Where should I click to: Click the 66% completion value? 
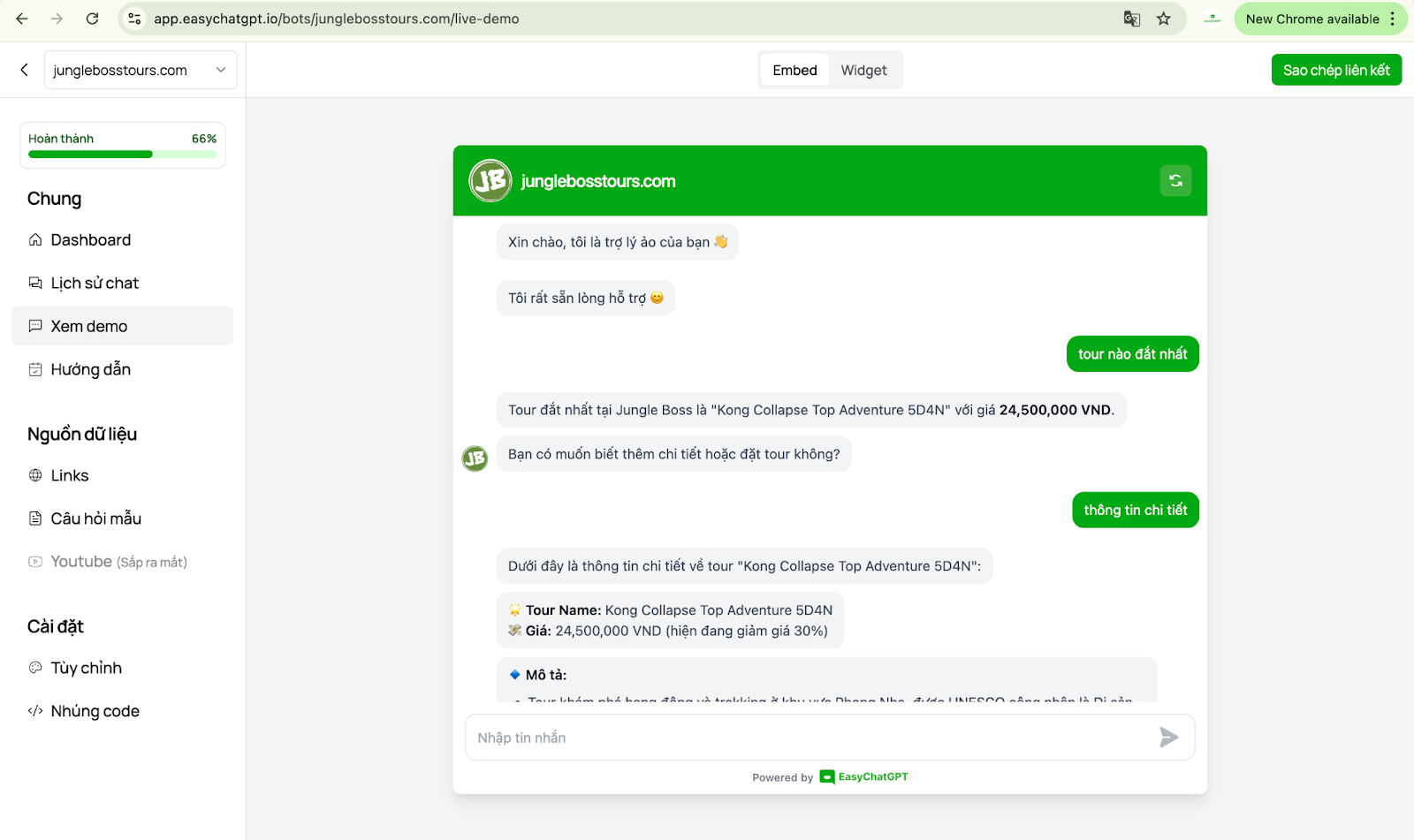pos(204,139)
